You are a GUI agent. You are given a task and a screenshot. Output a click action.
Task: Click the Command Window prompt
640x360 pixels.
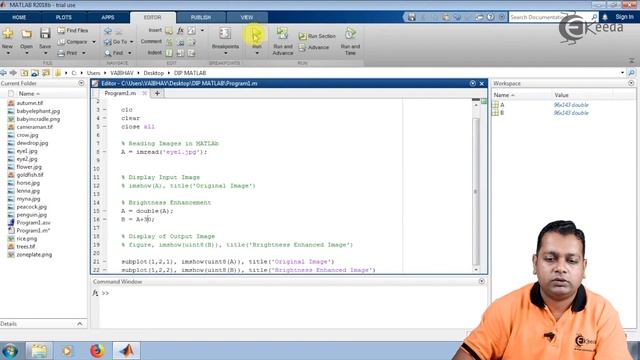[x=105, y=293]
